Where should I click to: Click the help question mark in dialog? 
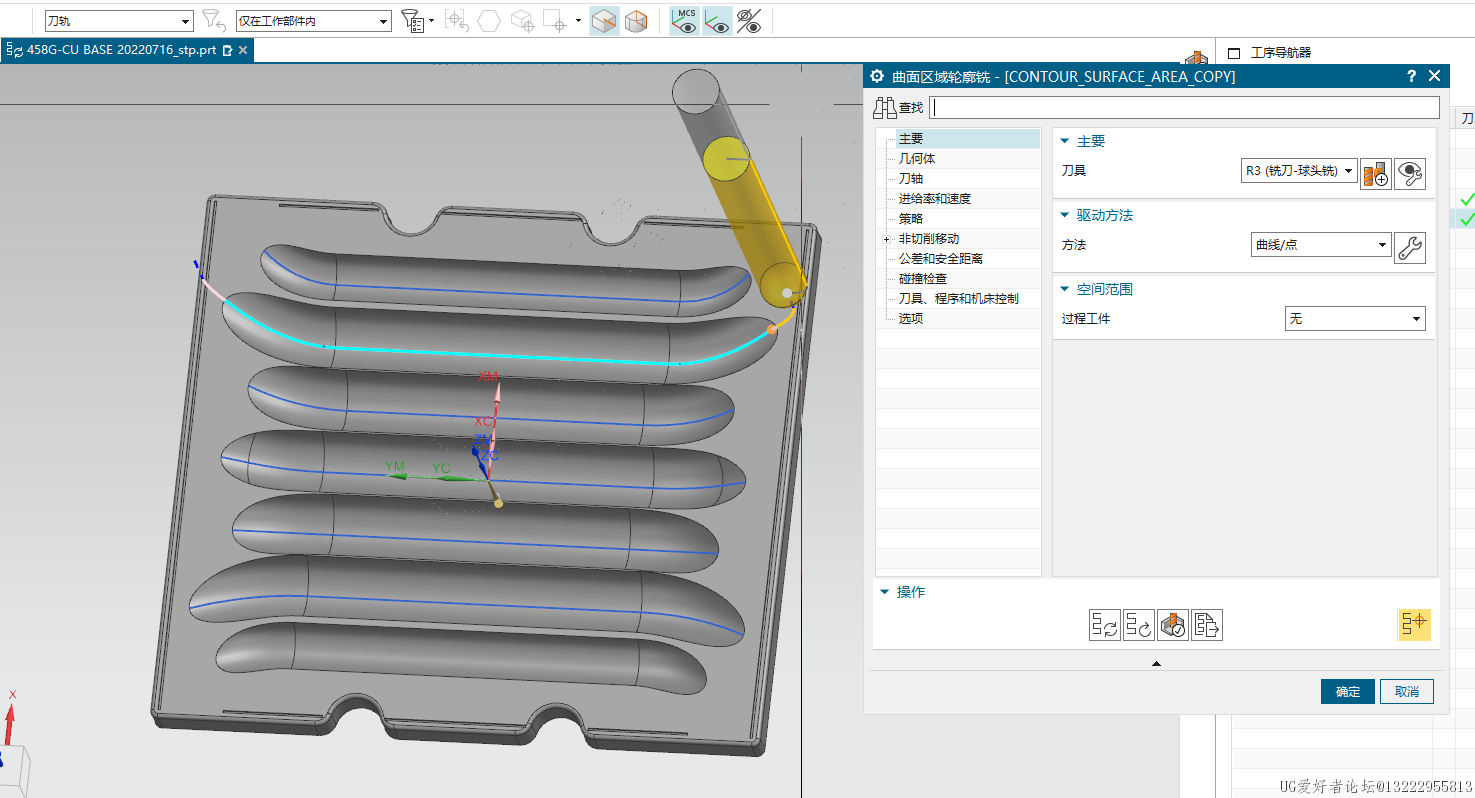(x=1411, y=76)
